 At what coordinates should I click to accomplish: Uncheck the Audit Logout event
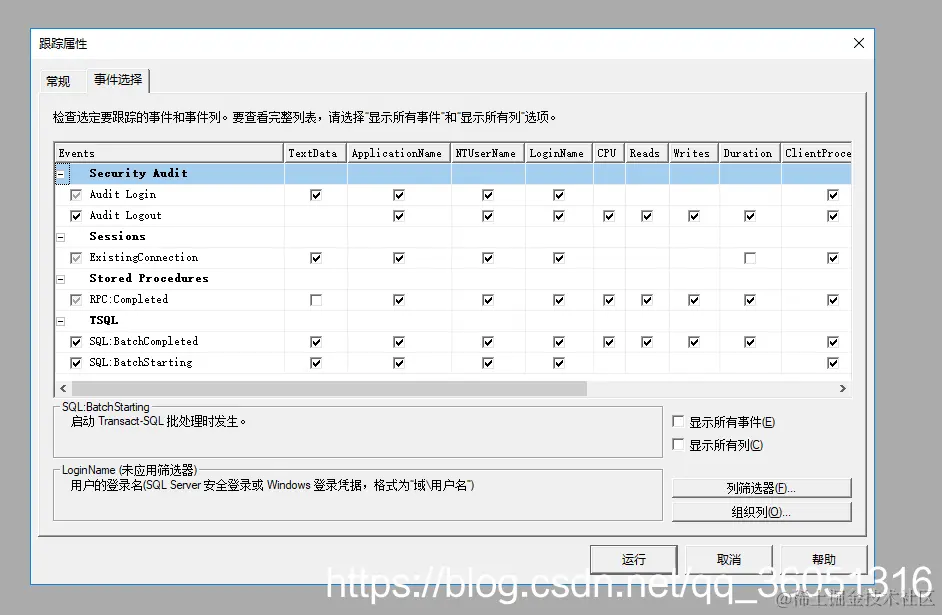point(75,215)
